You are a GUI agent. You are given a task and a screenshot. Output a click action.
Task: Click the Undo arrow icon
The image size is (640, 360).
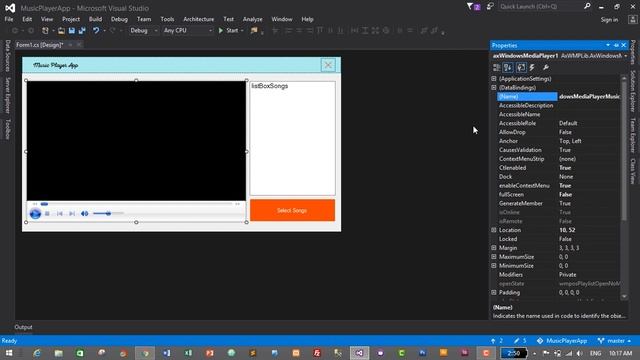point(96,31)
